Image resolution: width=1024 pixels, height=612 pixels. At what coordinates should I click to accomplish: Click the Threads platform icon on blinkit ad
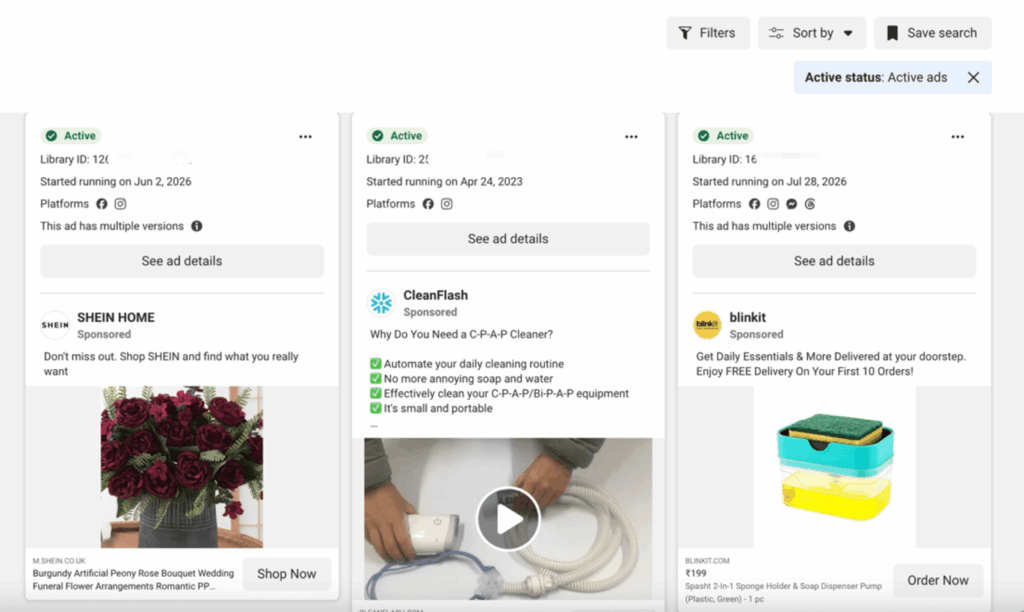[810, 204]
